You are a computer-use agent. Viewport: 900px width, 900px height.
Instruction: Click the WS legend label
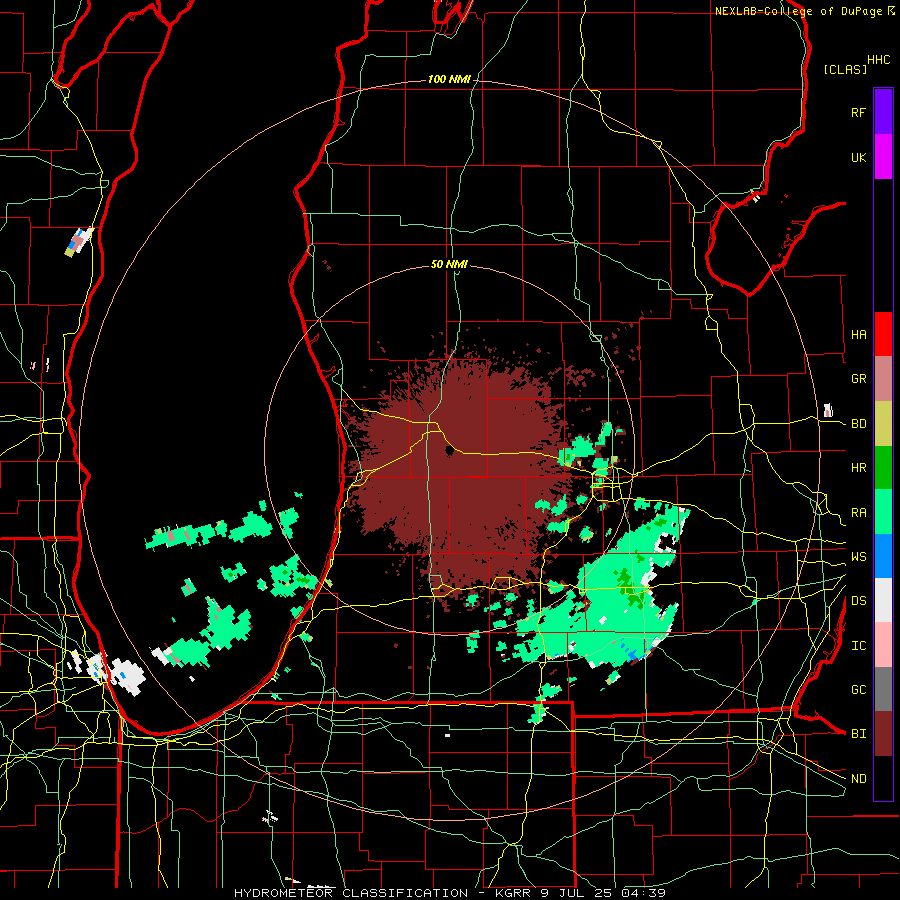click(858, 556)
